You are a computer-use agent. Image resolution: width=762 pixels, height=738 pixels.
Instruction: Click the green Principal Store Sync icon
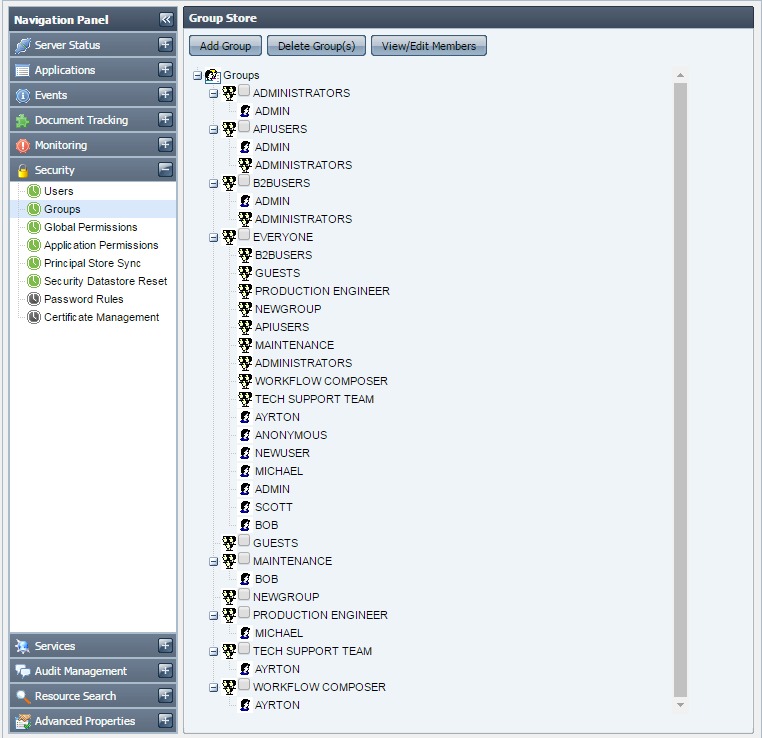pos(34,263)
